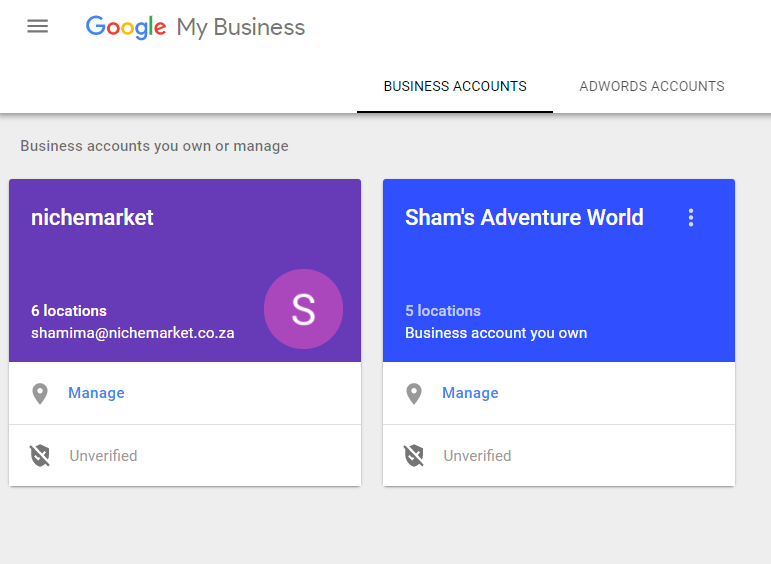
Task: Click the S avatar on nichemarket card
Action: [303, 309]
